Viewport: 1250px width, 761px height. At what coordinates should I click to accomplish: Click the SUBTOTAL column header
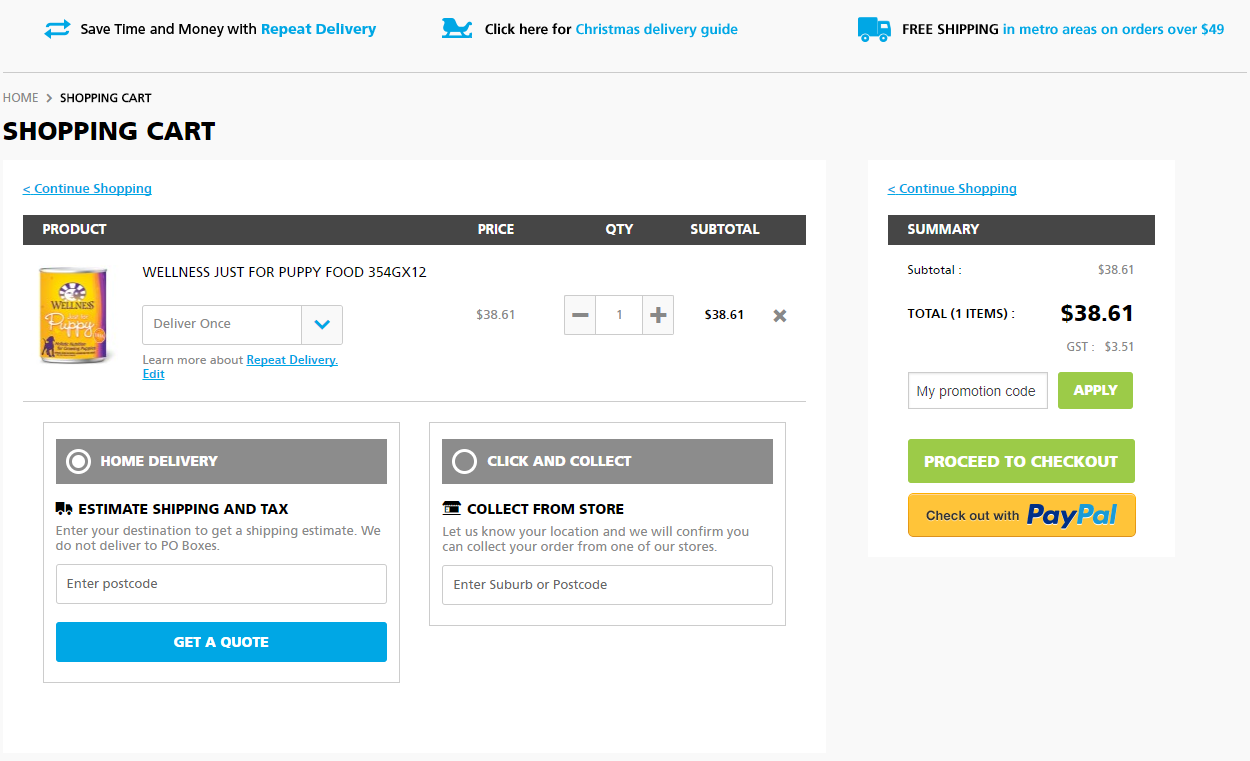[x=725, y=229]
